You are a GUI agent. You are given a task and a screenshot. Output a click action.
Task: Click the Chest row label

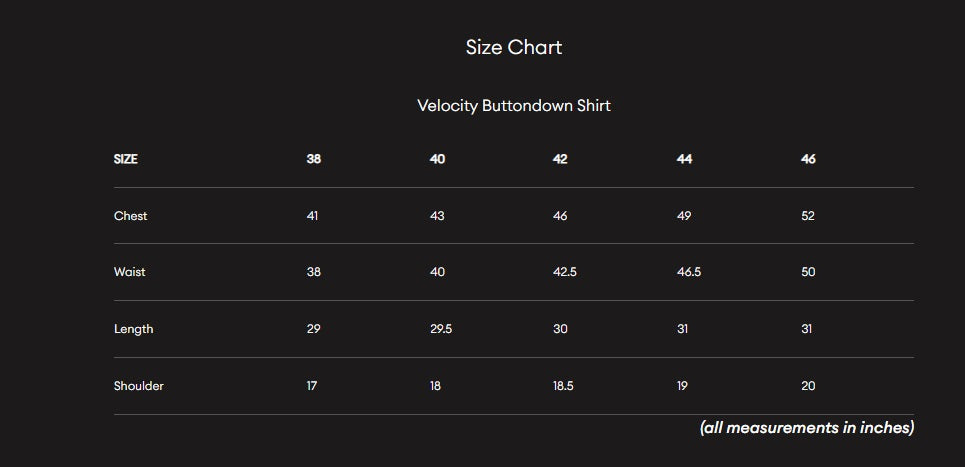(131, 216)
